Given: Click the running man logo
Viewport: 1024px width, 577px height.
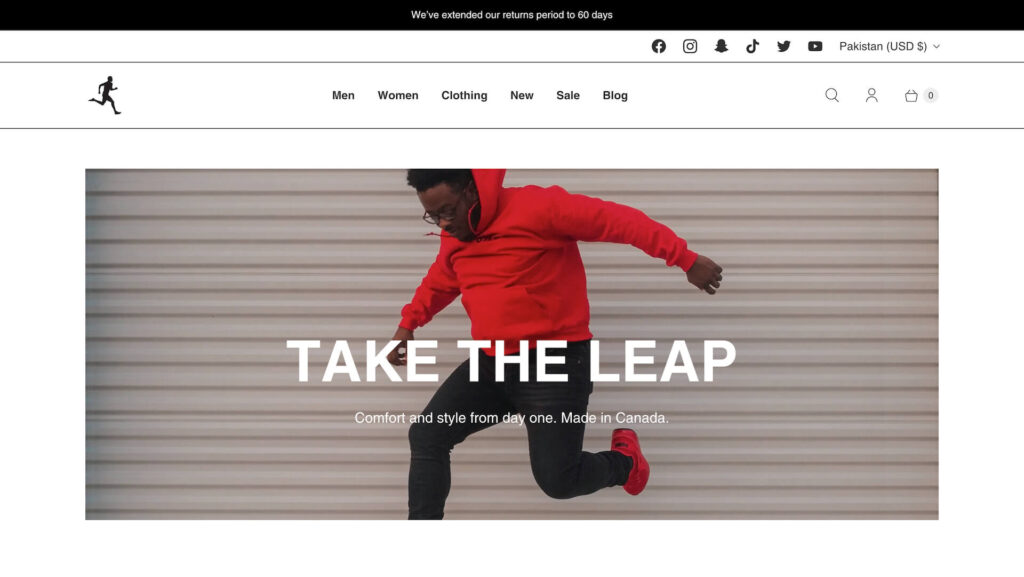Looking at the screenshot, I should (x=105, y=95).
